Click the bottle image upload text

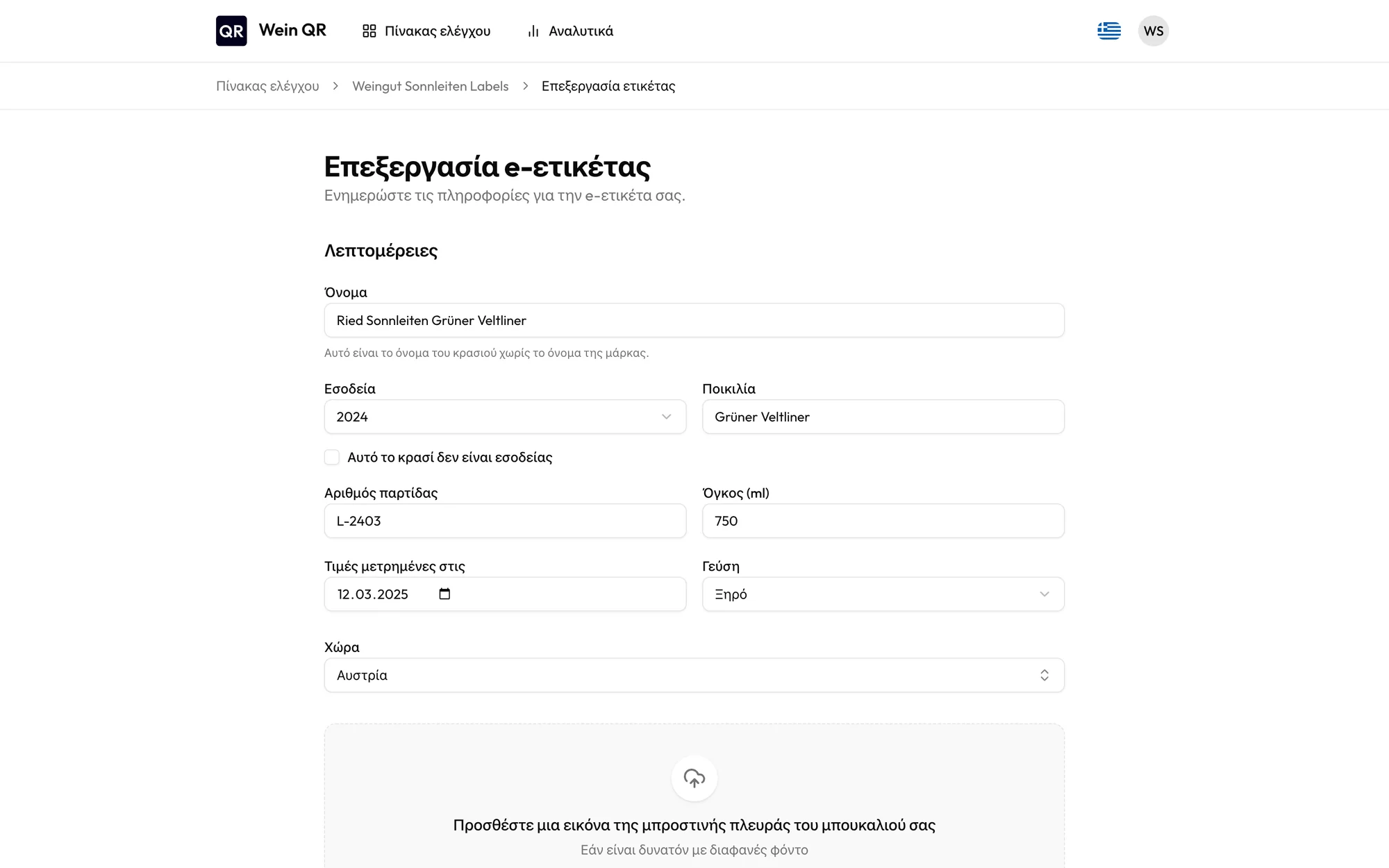point(694,825)
